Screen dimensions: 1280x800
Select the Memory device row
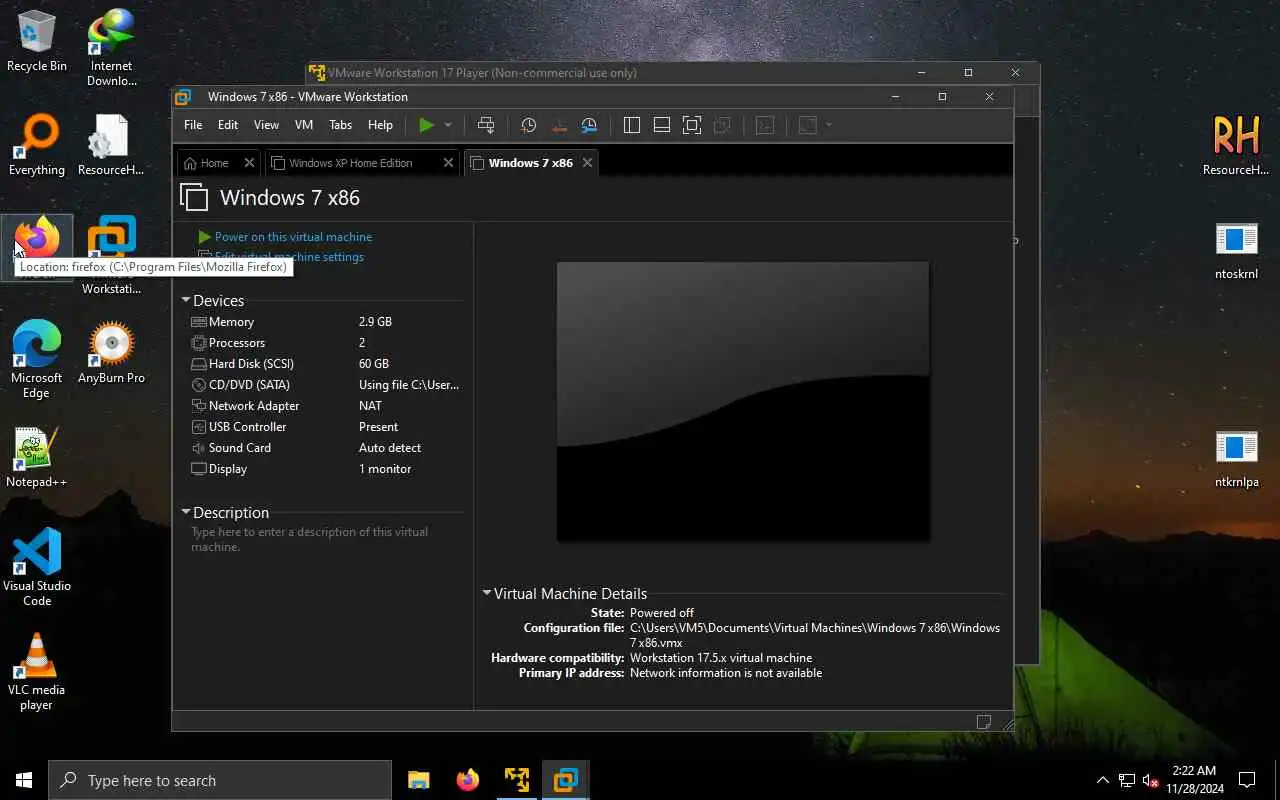pos(325,322)
